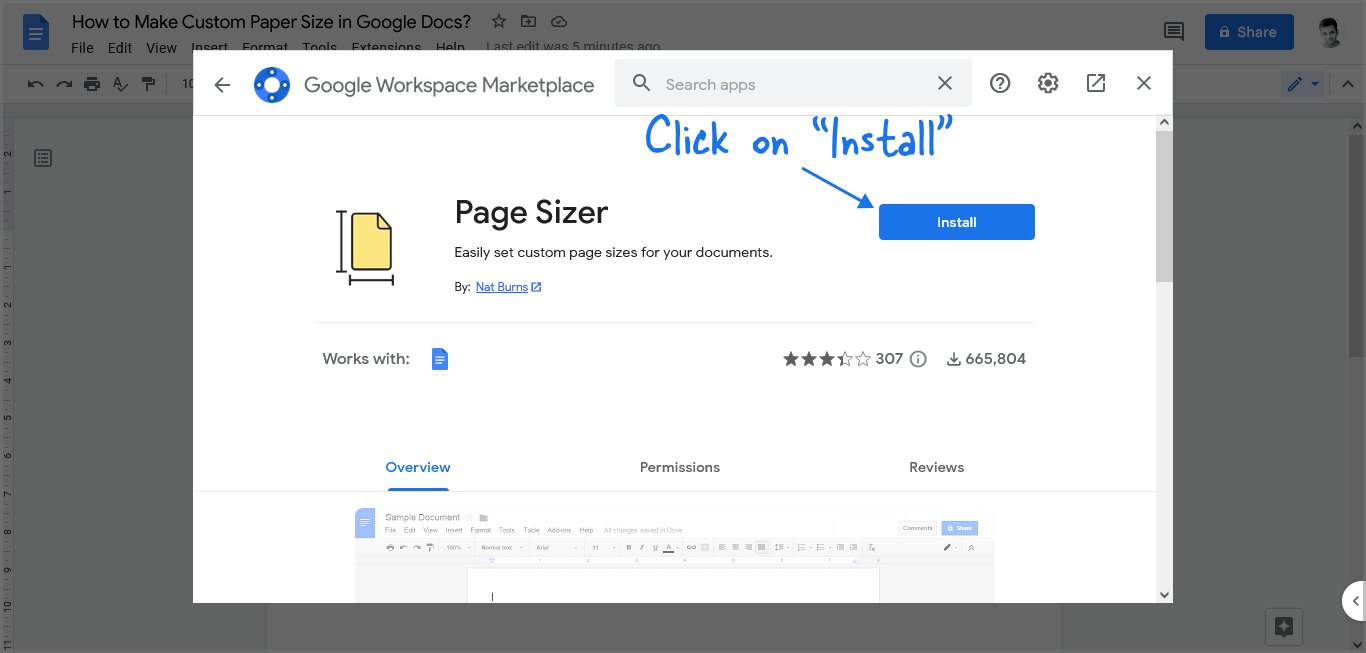1366x653 pixels.
Task: Click inside the Search apps field
Action: click(x=790, y=83)
